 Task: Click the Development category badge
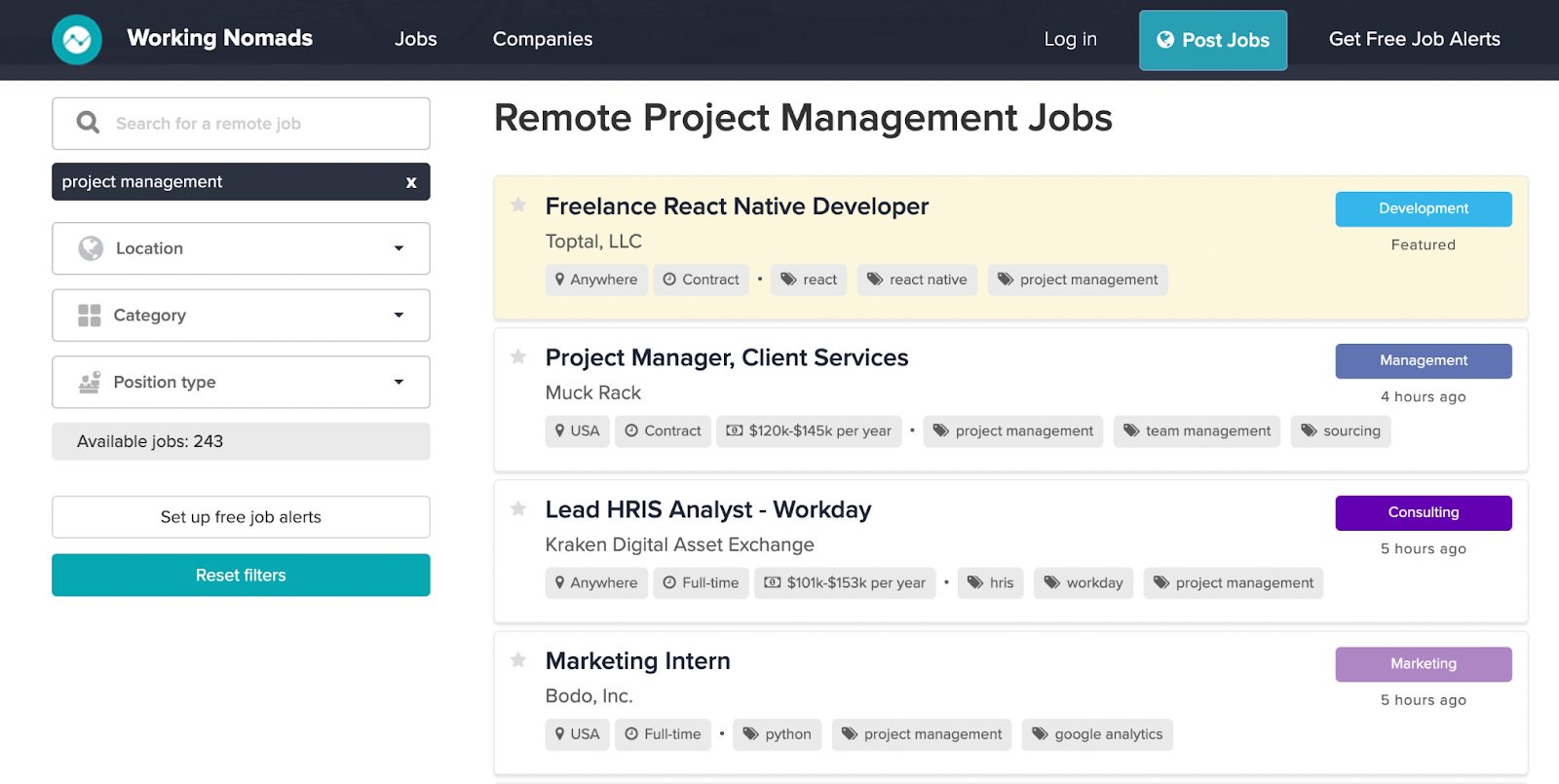1424,209
